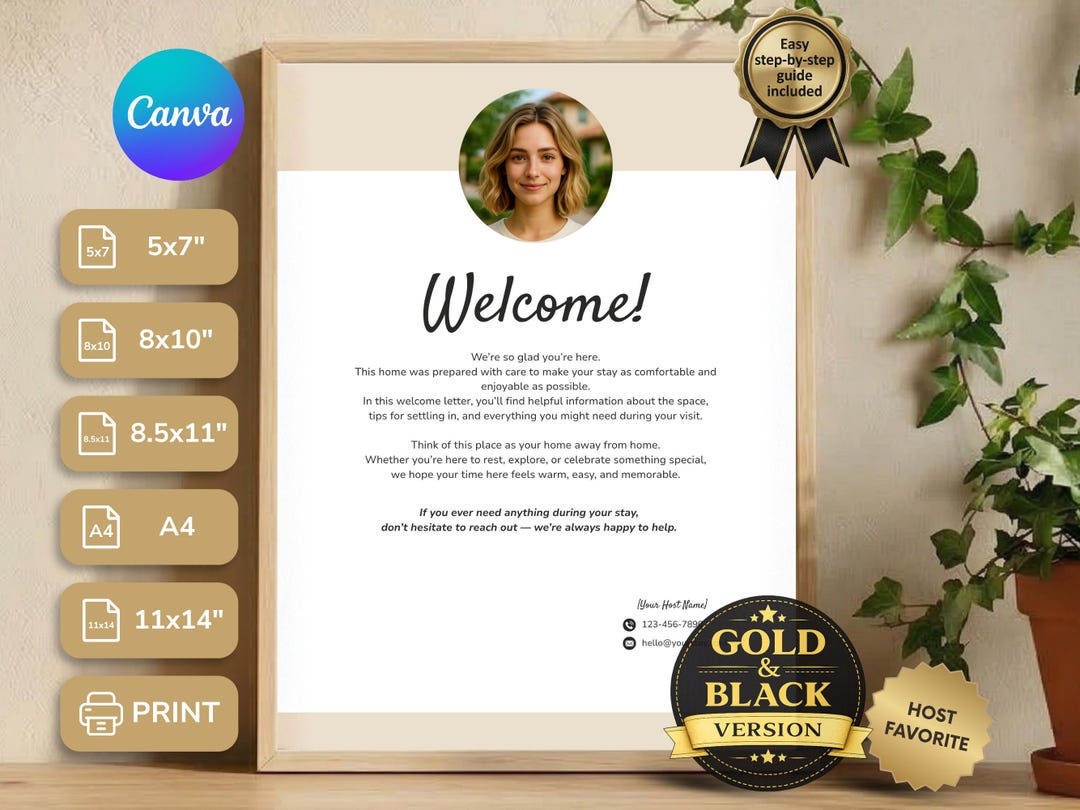Click the hello@ email text
1080x810 pixels.
pos(665,643)
